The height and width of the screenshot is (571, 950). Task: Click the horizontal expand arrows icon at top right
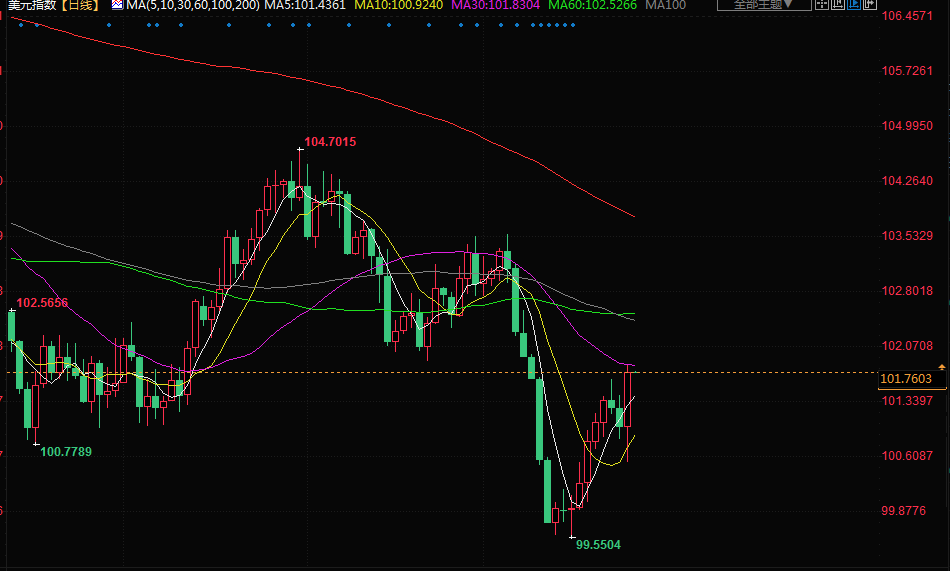pos(869,5)
